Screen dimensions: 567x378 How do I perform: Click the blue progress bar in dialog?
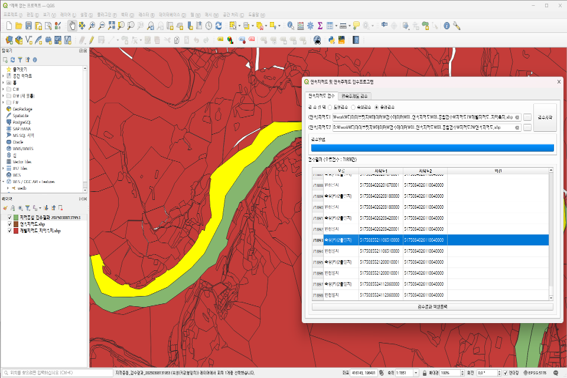[432, 148]
